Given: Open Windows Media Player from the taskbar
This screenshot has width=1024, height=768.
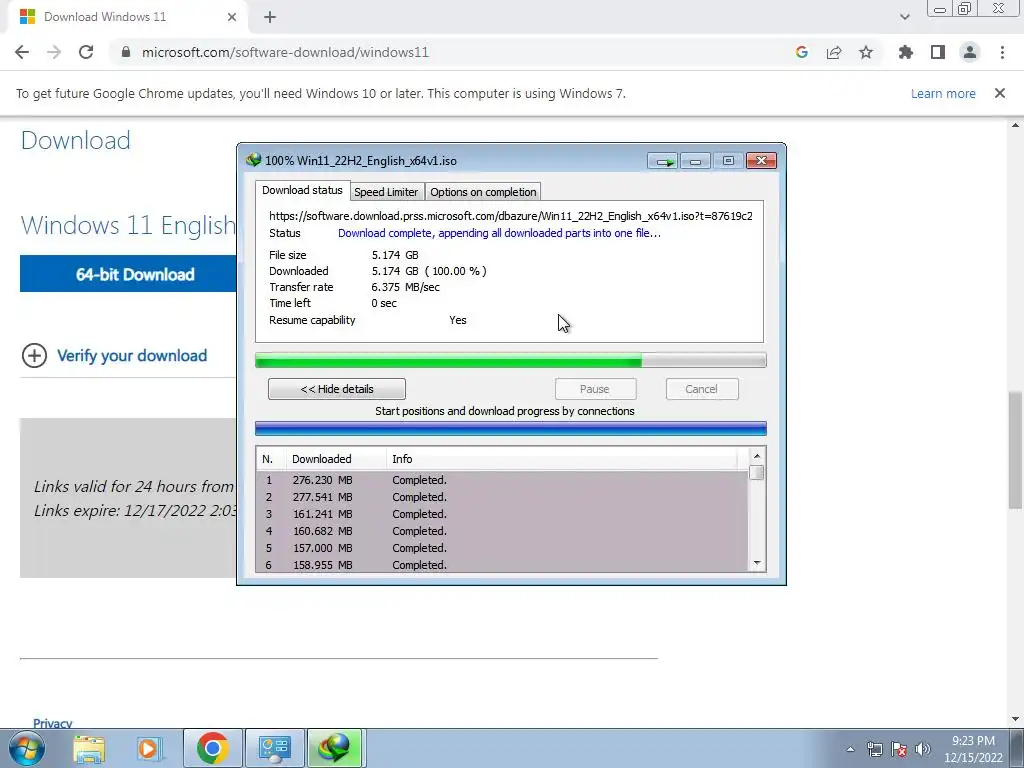Looking at the screenshot, I should 150,749.
